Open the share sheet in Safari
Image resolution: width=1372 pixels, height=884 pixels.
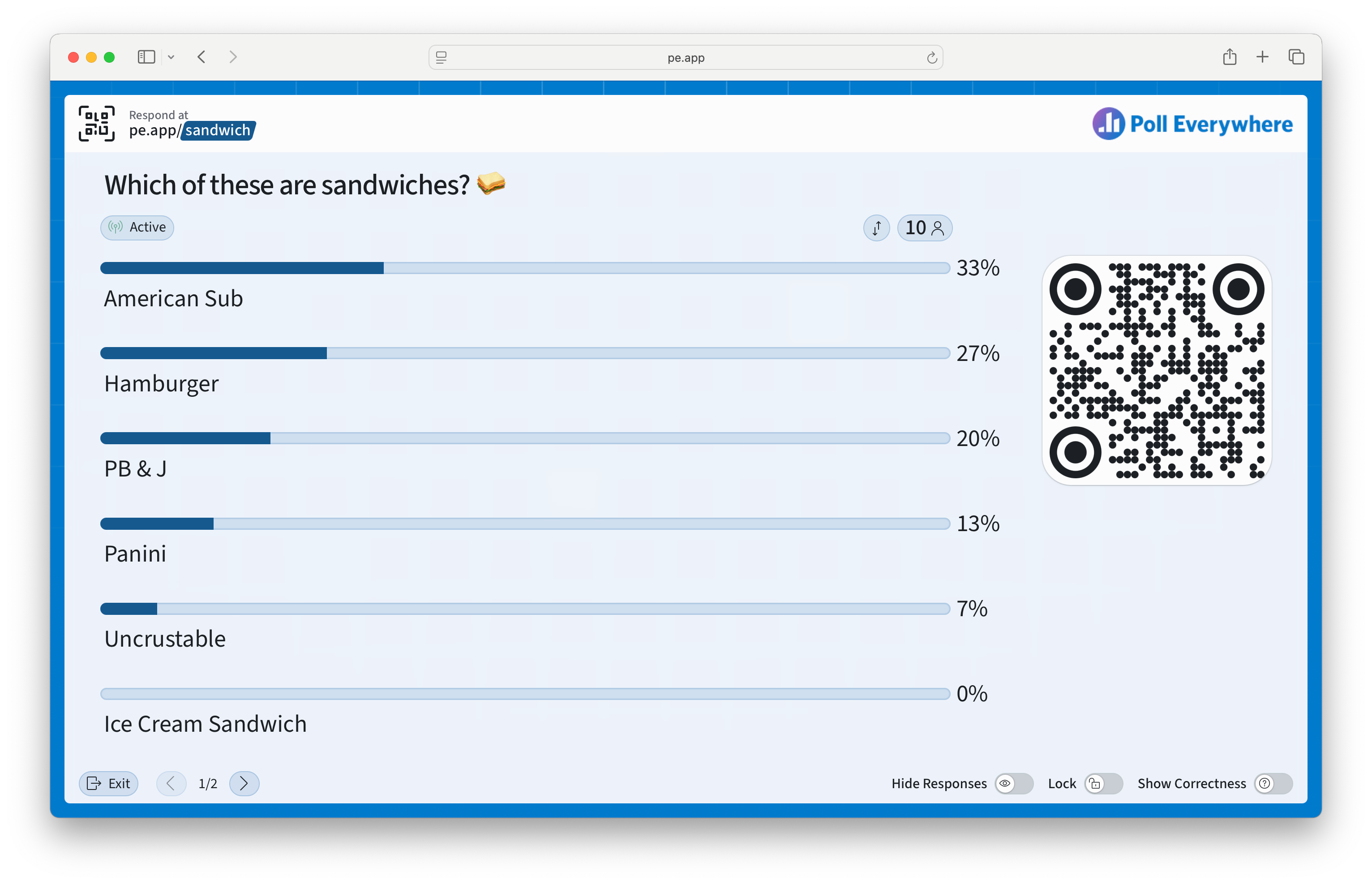pos(1229,57)
